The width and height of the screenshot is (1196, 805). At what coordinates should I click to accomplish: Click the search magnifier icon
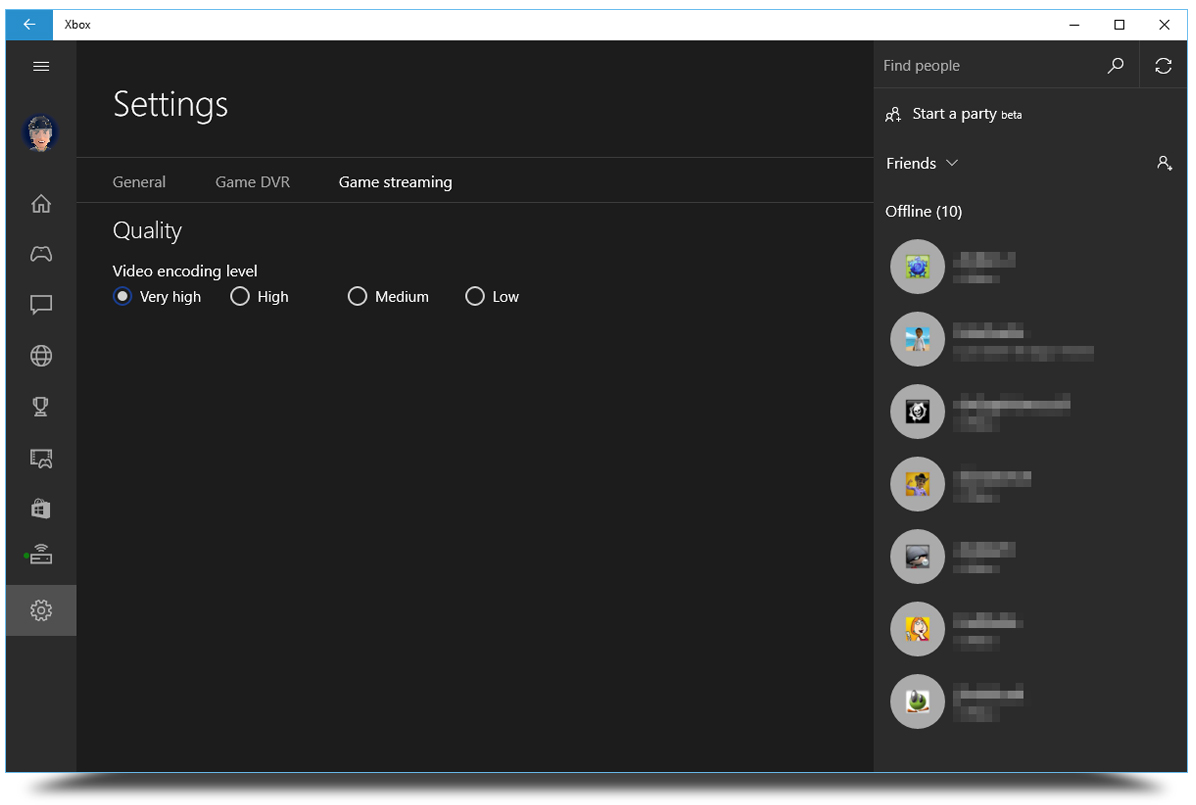(1115, 66)
